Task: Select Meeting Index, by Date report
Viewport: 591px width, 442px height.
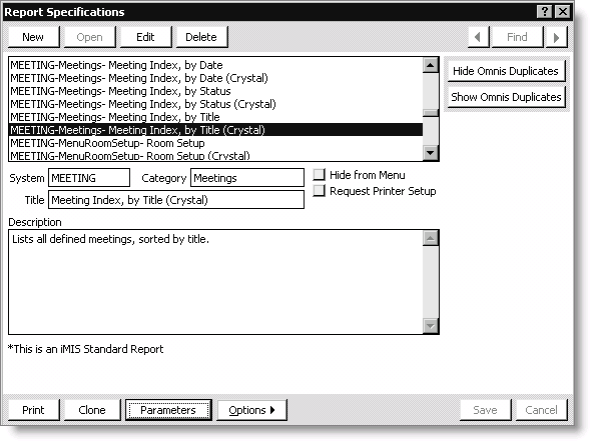Action: (x=116, y=65)
